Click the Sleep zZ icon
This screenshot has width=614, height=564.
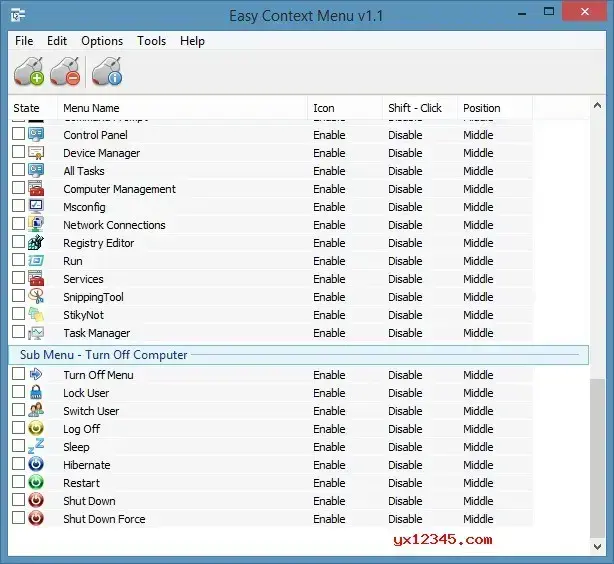click(x=36, y=446)
